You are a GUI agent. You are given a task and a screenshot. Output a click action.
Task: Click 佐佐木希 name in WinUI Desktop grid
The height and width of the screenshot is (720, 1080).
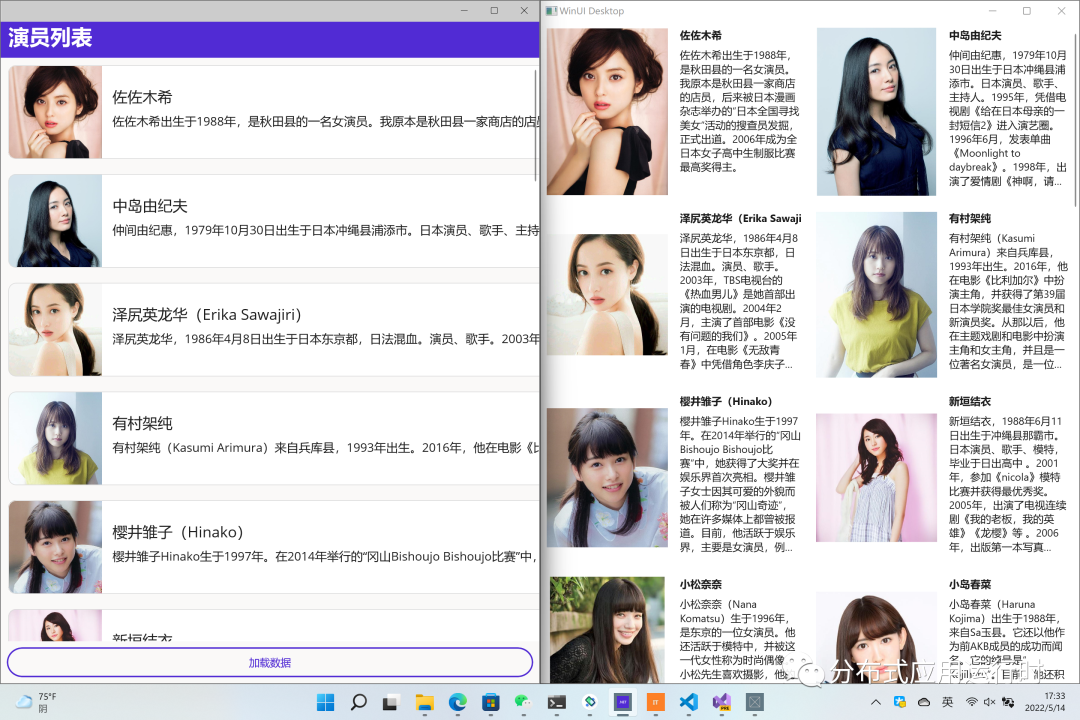tap(700, 35)
